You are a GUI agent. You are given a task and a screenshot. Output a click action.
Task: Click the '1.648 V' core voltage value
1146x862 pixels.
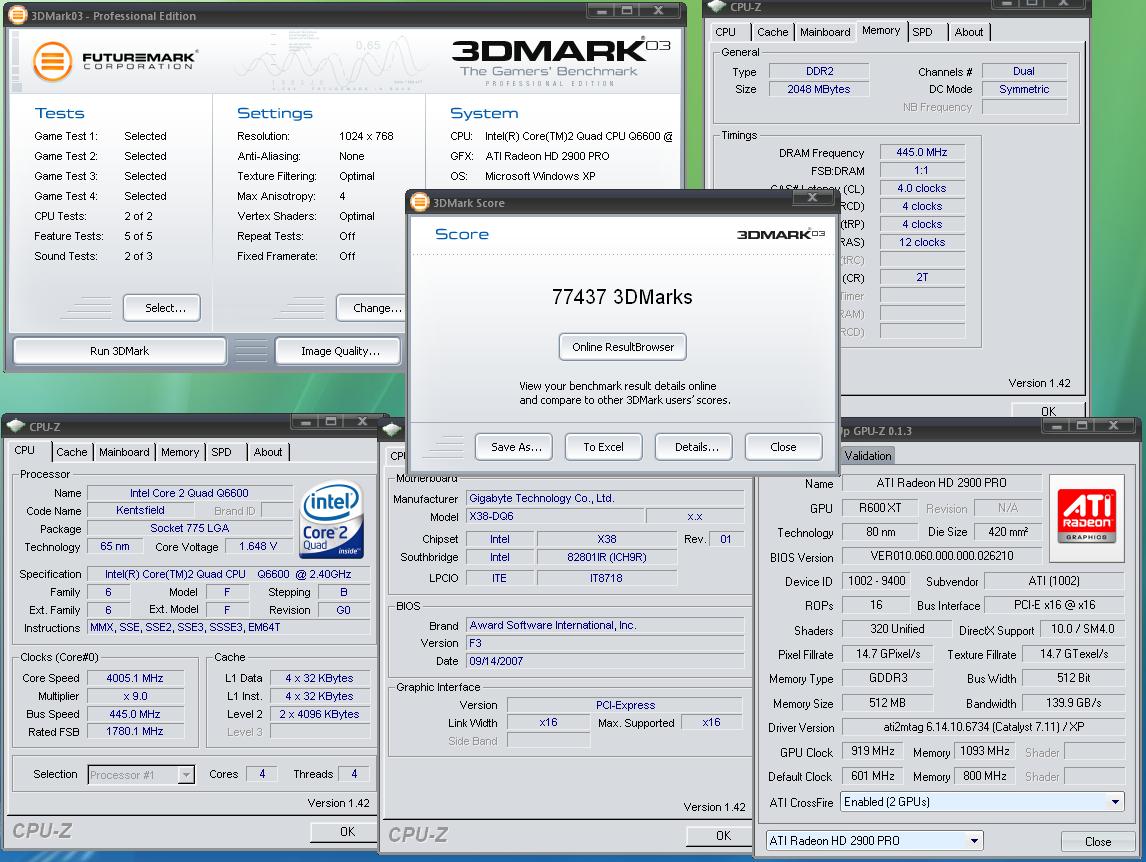pos(258,546)
